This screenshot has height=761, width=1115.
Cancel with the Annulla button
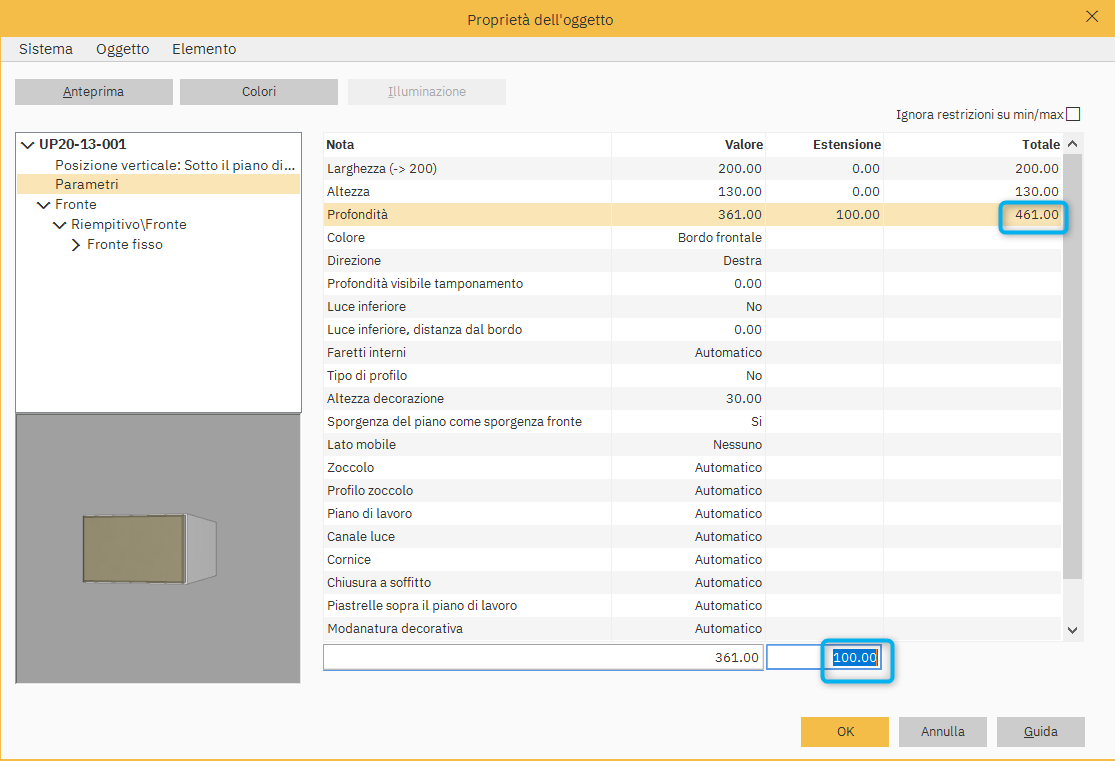pyautogui.click(x=942, y=732)
